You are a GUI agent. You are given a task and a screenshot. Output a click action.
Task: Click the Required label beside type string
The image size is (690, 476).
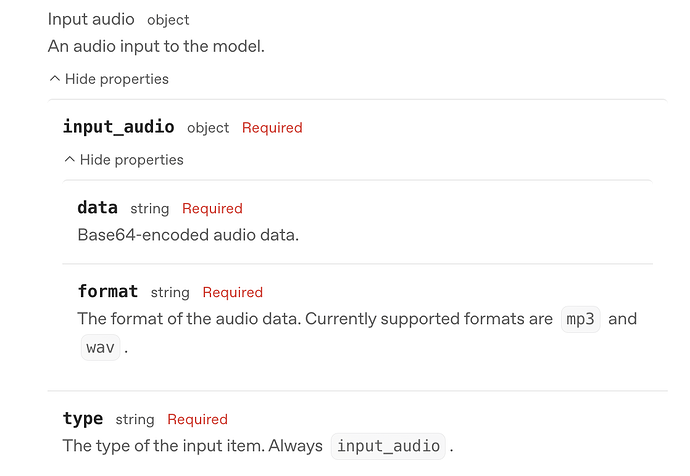click(197, 420)
